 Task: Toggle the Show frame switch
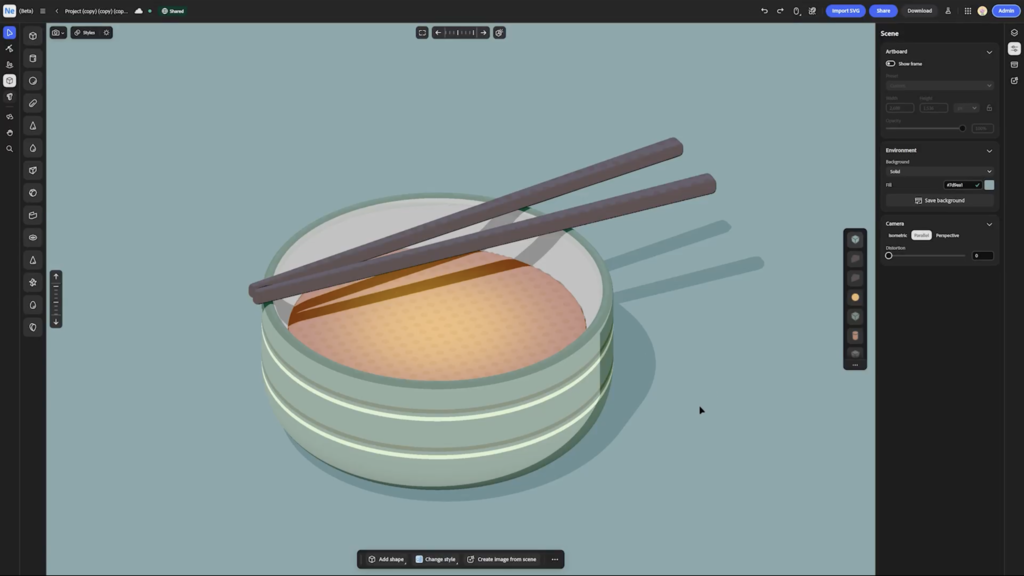[x=890, y=64]
